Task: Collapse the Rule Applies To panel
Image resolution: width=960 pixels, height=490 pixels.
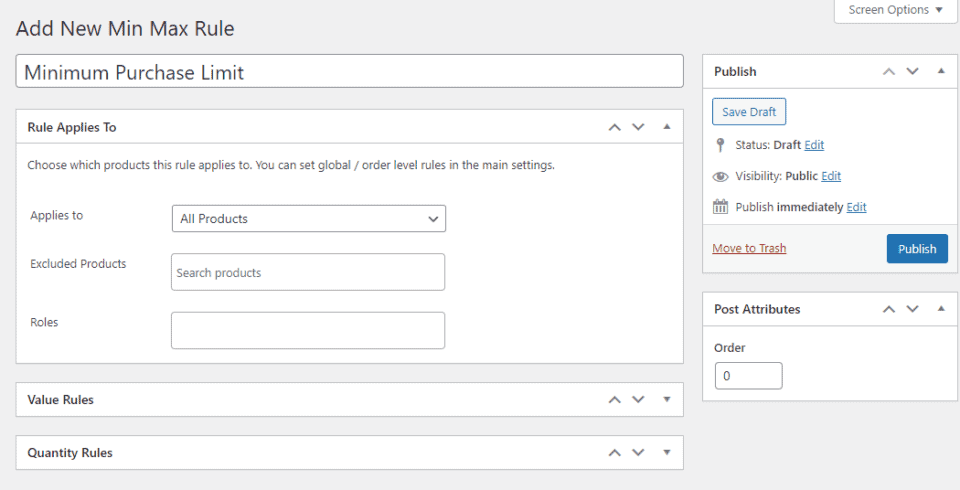Action: tap(667, 127)
